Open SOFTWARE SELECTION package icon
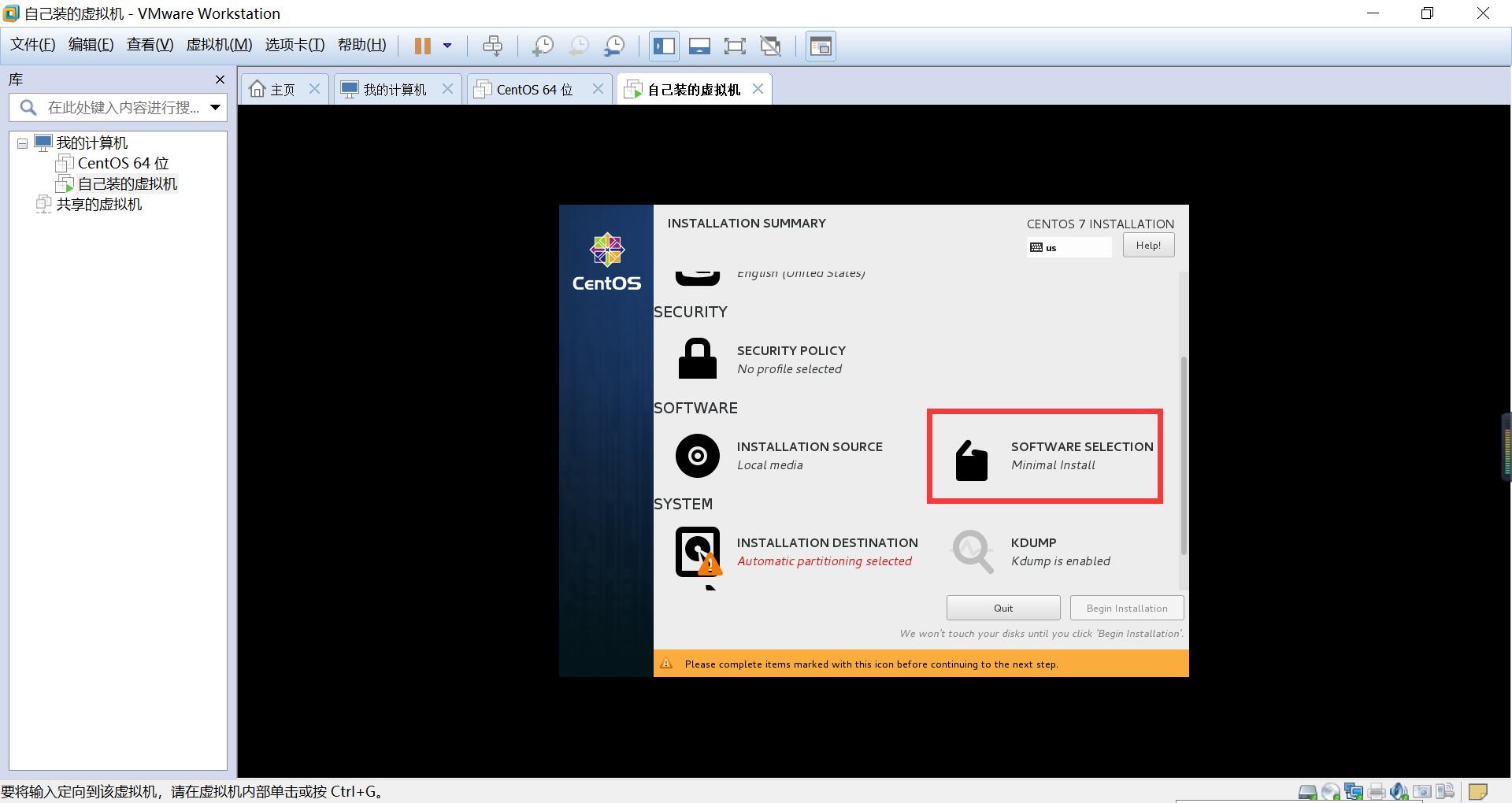This screenshot has height=803, width=1512. coord(971,460)
